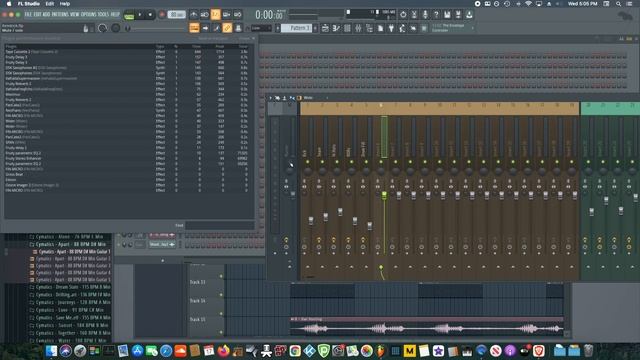Expand the Cymatics - Dream State folder
The height and width of the screenshot is (360, 640).
point(69,287)
